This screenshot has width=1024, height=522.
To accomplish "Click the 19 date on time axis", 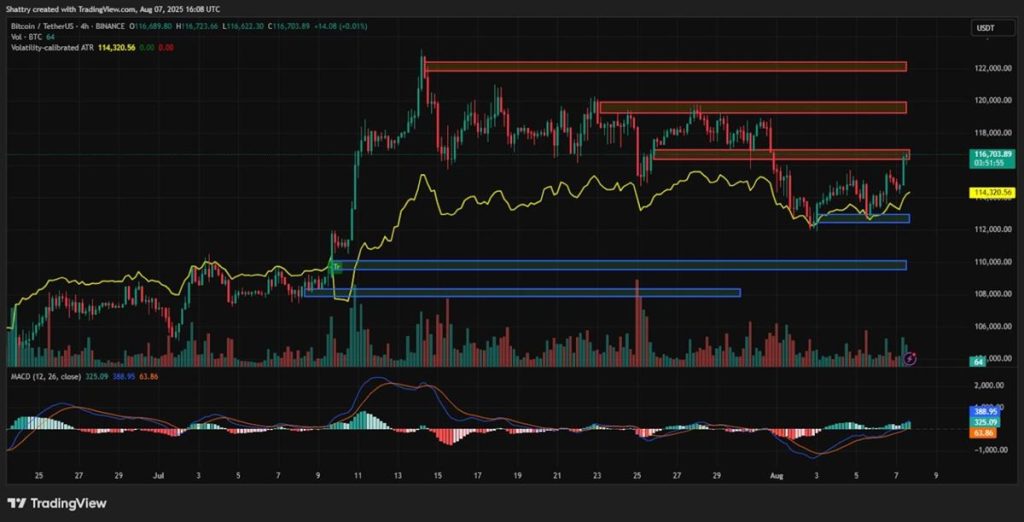I will click(x=517, y=476).
